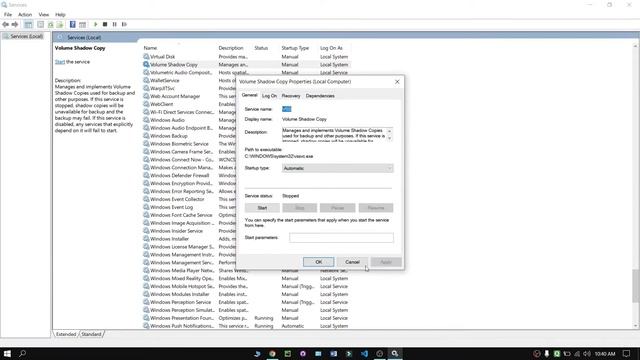
Task: Click the highlighted Service name value
Action: click(287, 109)
